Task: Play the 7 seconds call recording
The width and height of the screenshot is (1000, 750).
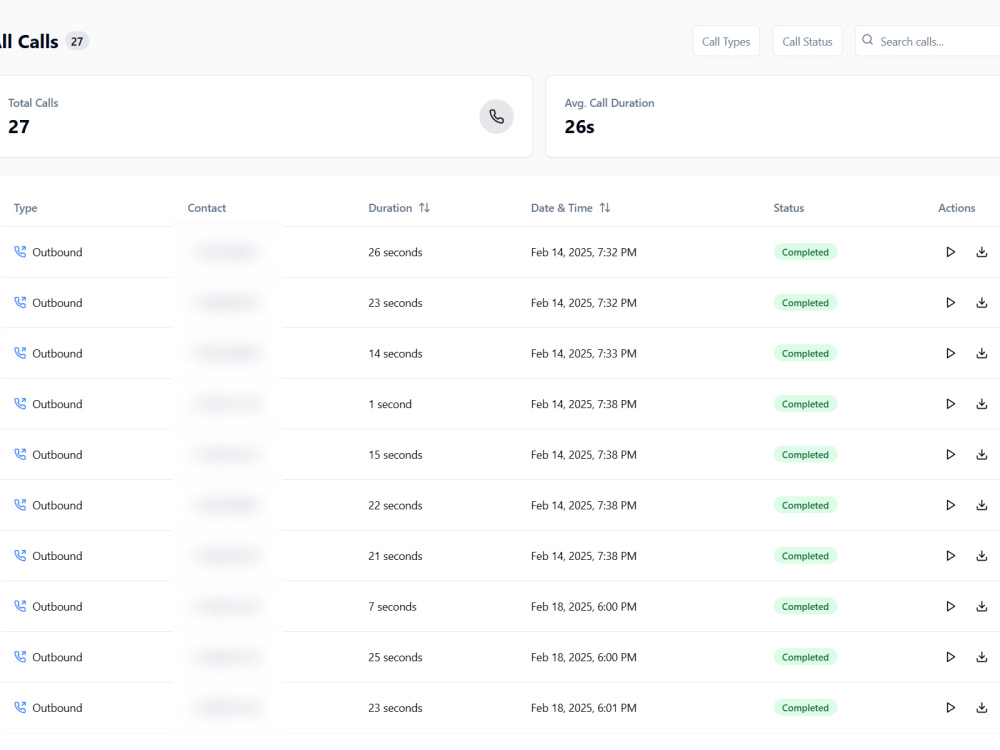Action: pyautogui.click(x=950, y=607)
